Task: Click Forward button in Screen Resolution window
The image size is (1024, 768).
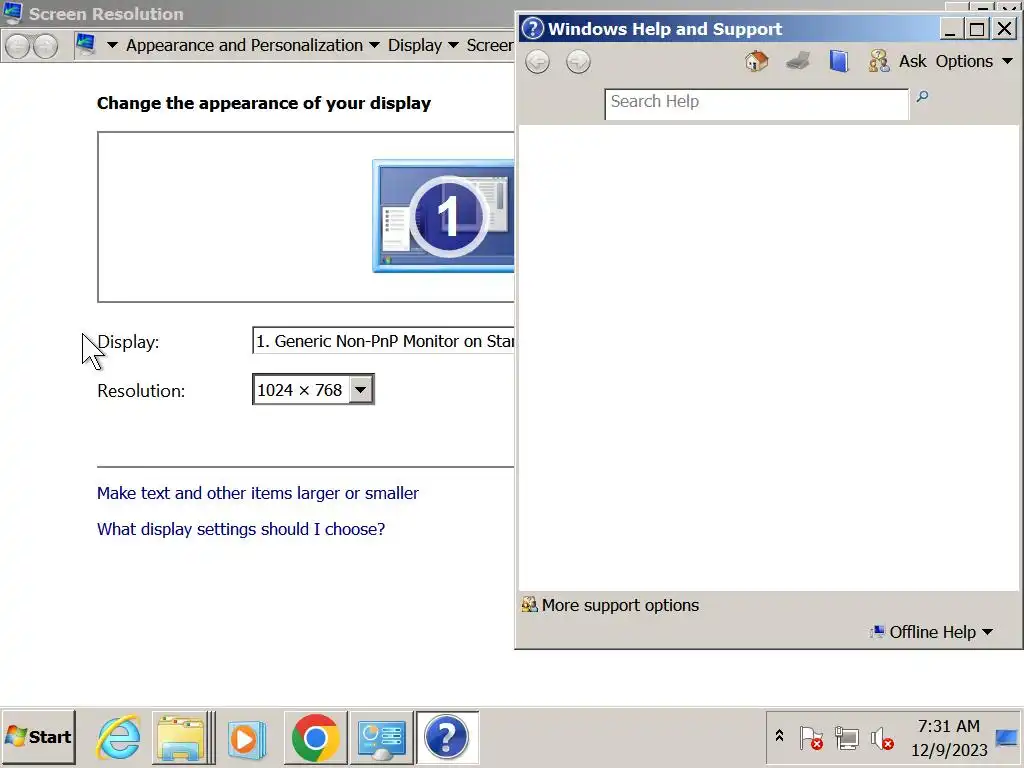Action: (x=45, y=46)
